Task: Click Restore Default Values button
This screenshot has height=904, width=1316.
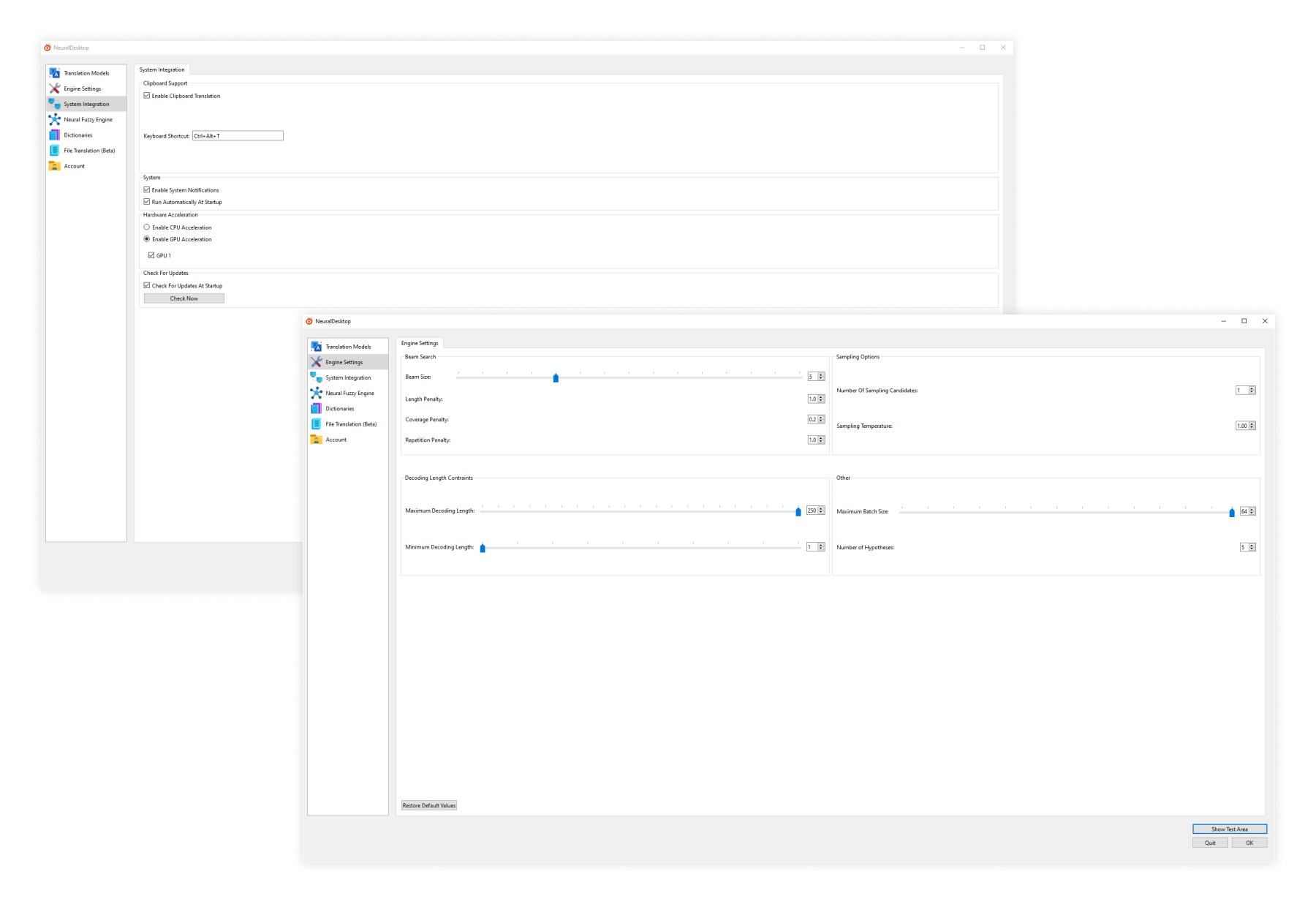Action: coord(429,805)
